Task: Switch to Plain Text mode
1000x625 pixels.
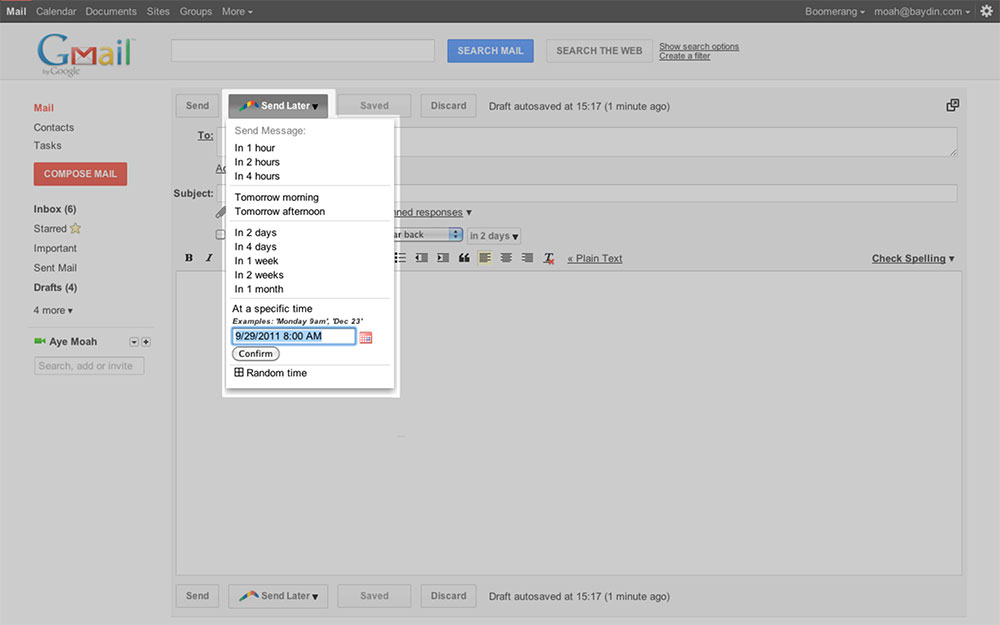Action: click(x=595, y=258)
